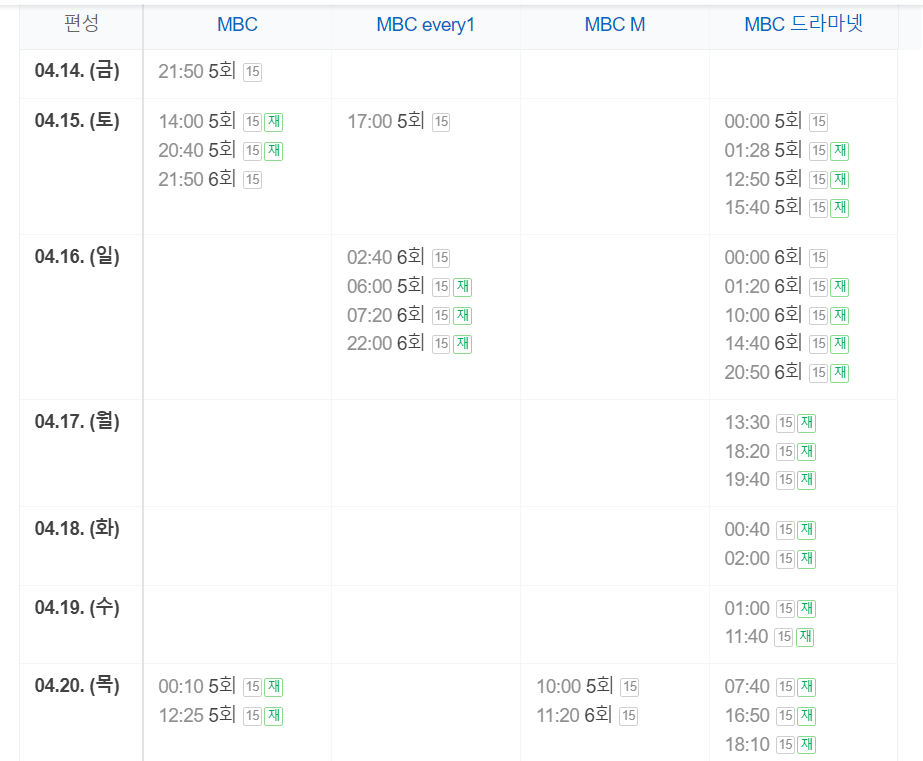Click the 재 rerun badge beside 01:28 5회
The image size is (923, 761).
coord(840,151)
